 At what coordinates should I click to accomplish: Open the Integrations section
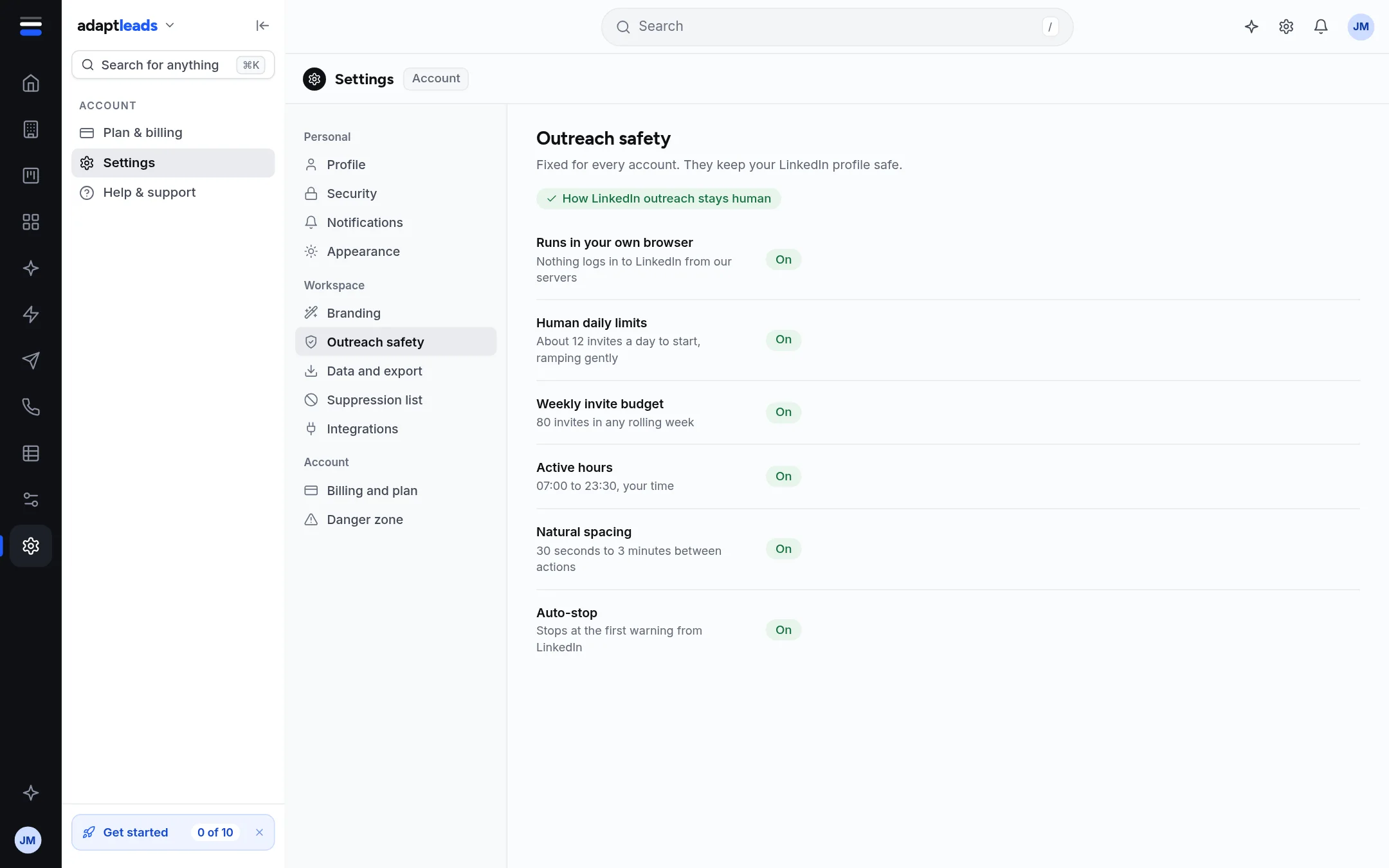point(395,429)
